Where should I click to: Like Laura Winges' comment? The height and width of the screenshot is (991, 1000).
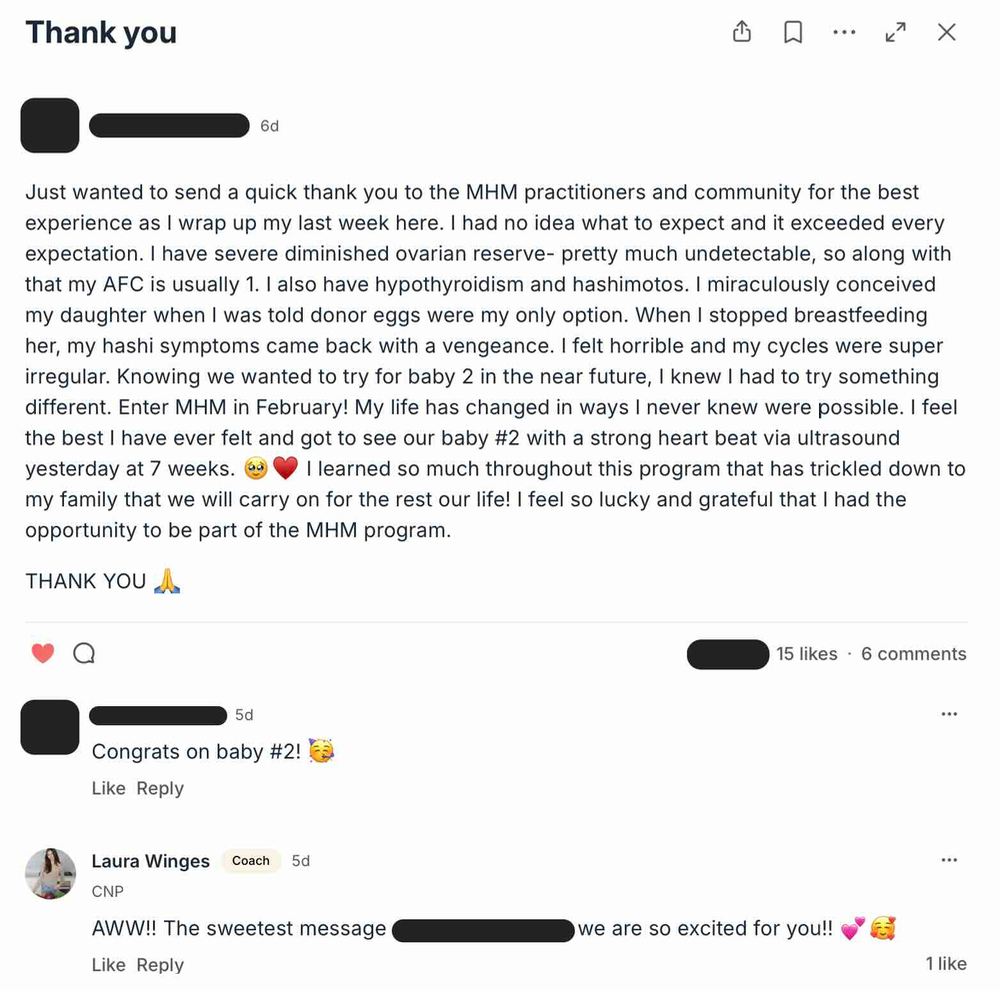pyautogui.click(x=108, y=965)
